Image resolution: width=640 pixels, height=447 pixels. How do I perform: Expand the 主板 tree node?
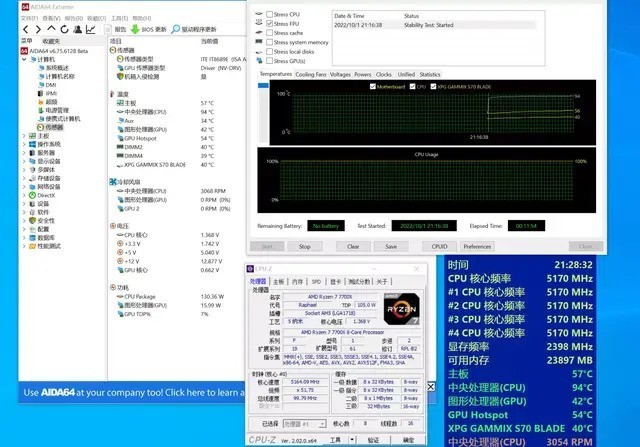[24, 136]
